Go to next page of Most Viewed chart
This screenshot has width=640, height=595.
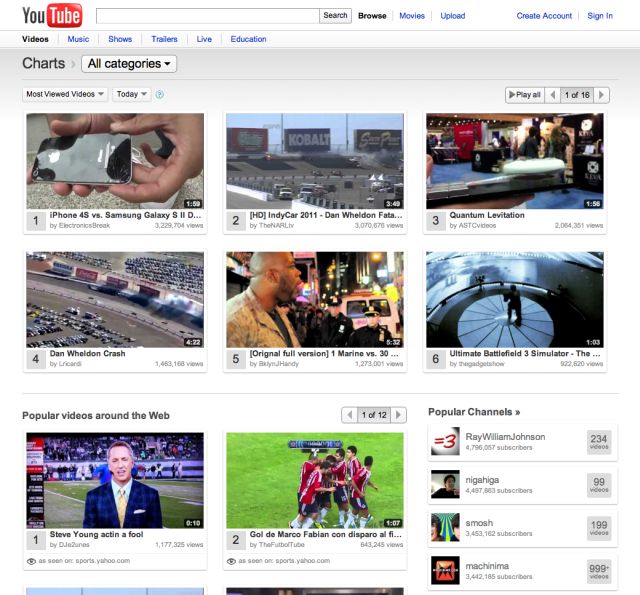point(601,95)
